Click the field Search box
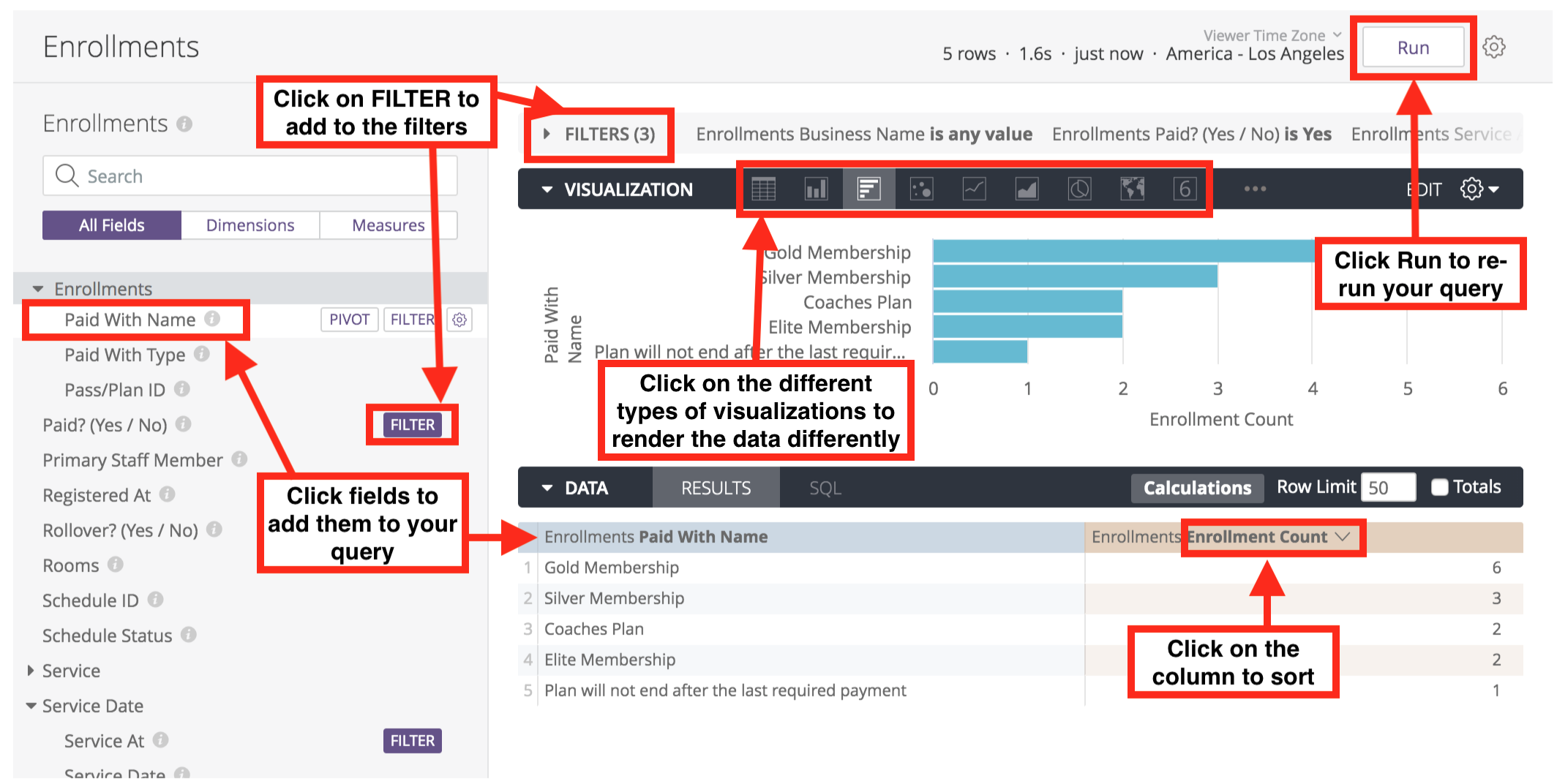The image size is (1557, 784). coord(250,176)
